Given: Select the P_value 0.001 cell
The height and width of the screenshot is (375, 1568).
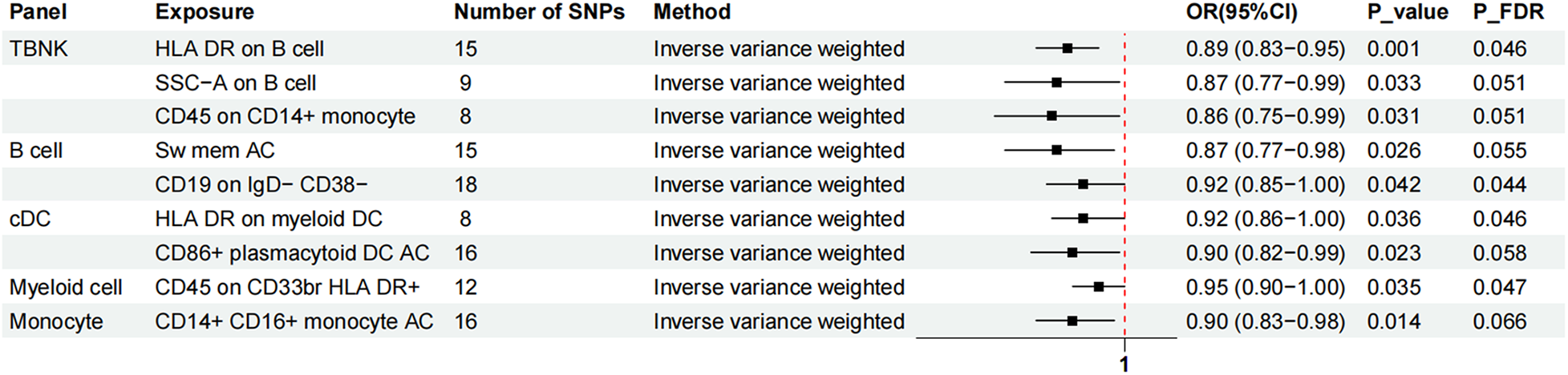Looking at the screenshot, I should pos(1393,49).
